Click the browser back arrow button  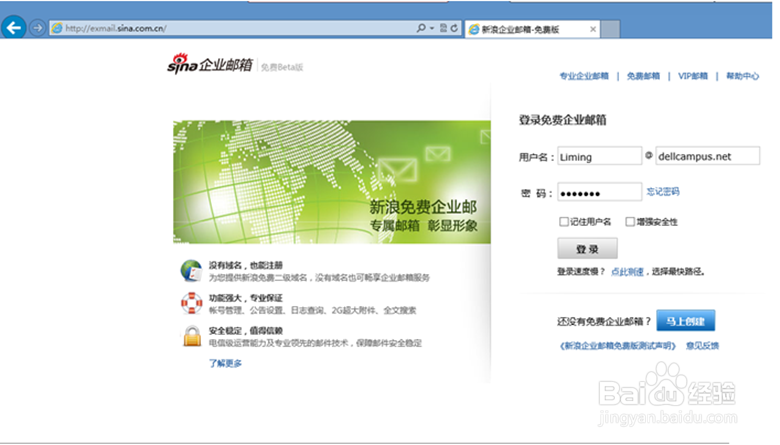pyautogui.click(x=13, y=27)
